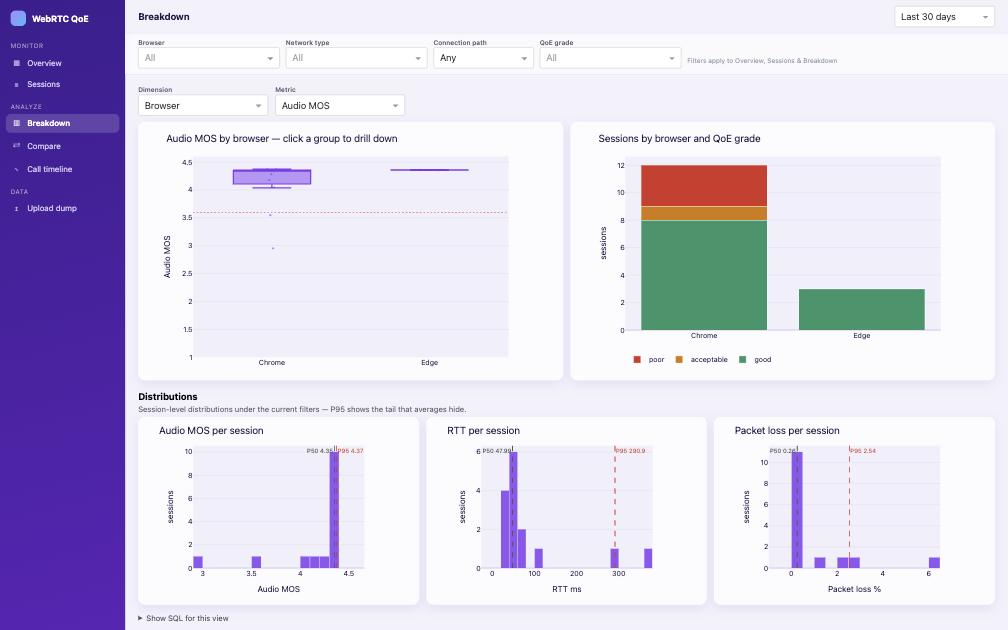Click the Edge label under the stacked bars
1008x630 pixels.
pyautogui.click(x=861, y=336)
